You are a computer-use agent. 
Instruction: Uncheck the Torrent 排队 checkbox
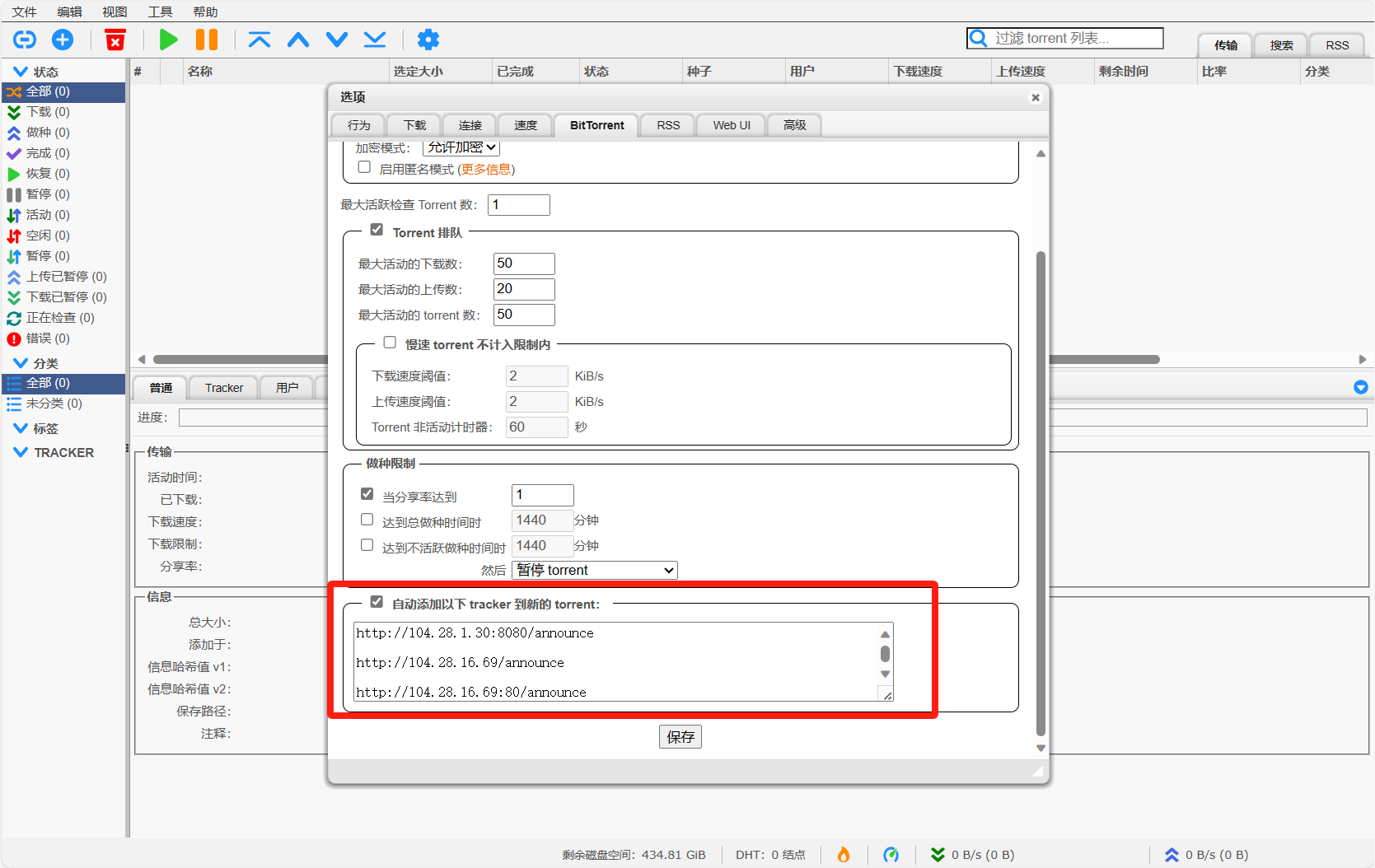coord(376,230)
